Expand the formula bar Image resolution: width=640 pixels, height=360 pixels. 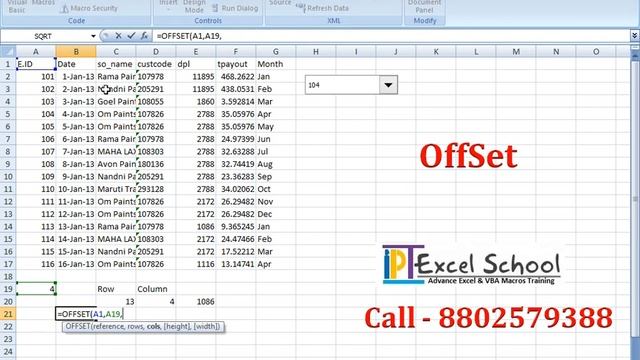click(x=634, y=36)
